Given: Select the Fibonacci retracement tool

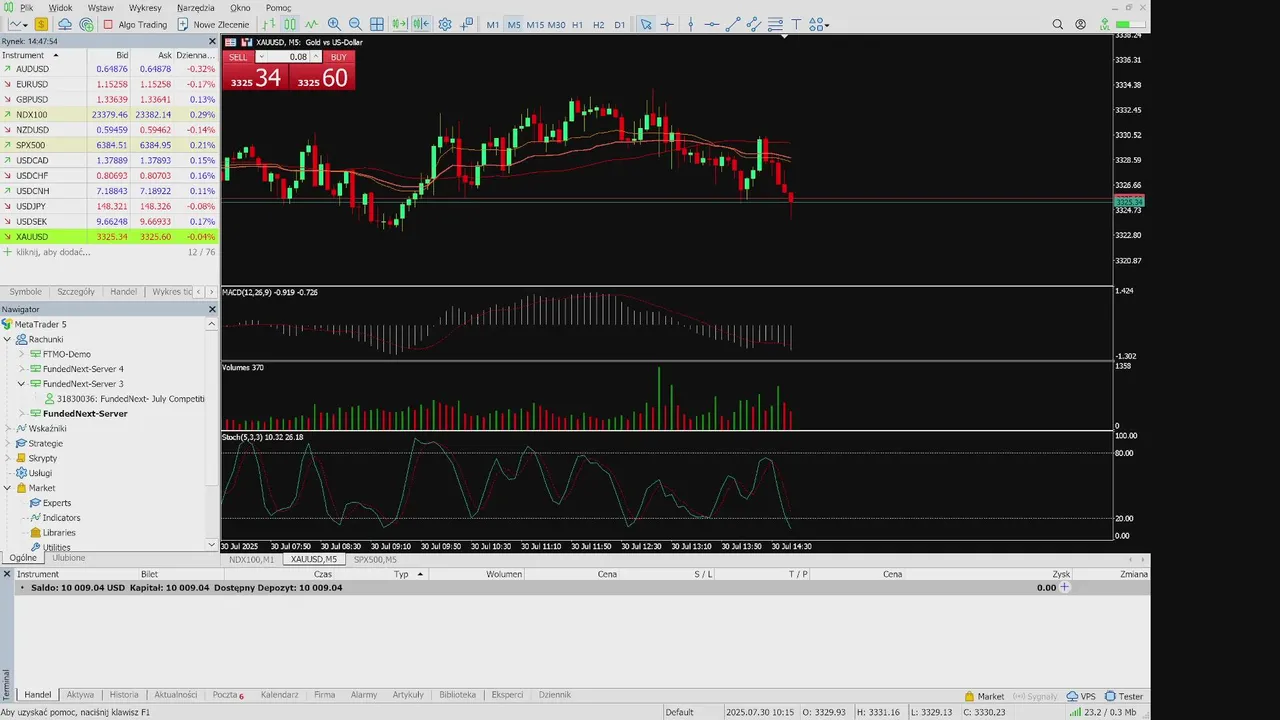Looking at the screenshot, I should point(776,24).
